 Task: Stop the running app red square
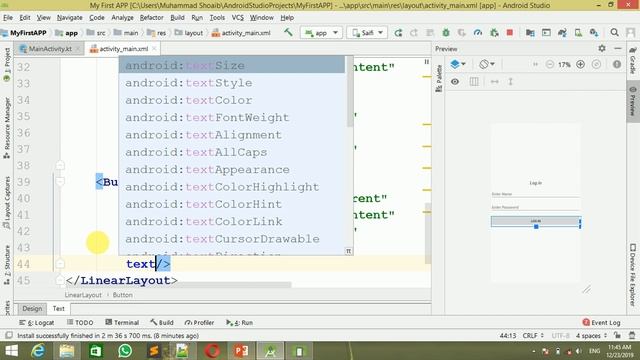point(510,33)
